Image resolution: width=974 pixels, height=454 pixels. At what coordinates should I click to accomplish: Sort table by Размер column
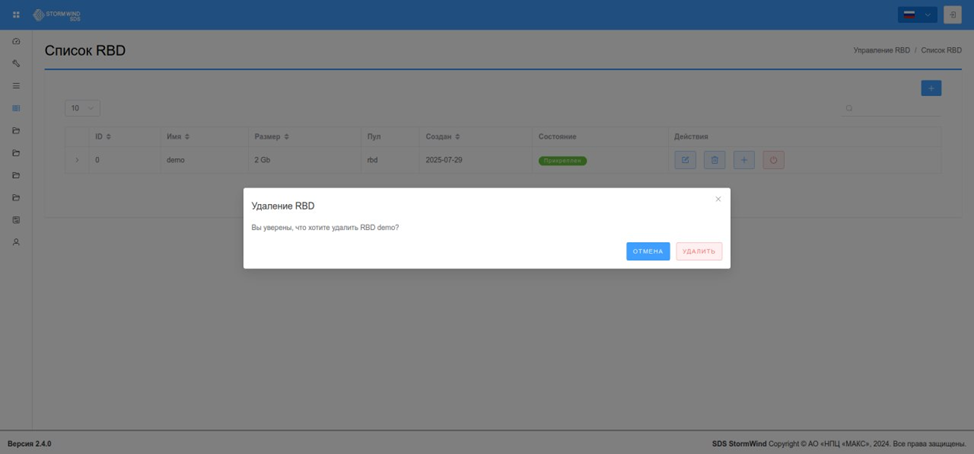(271, 136)
